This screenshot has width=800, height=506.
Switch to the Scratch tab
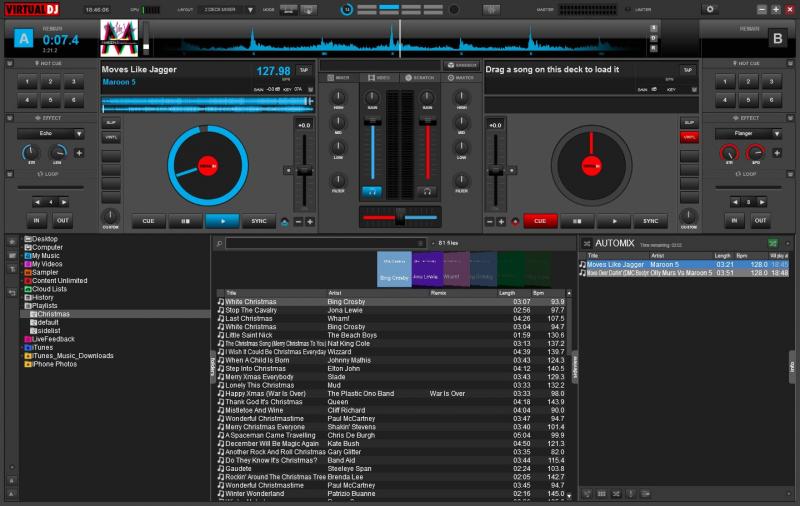[420, 78]
